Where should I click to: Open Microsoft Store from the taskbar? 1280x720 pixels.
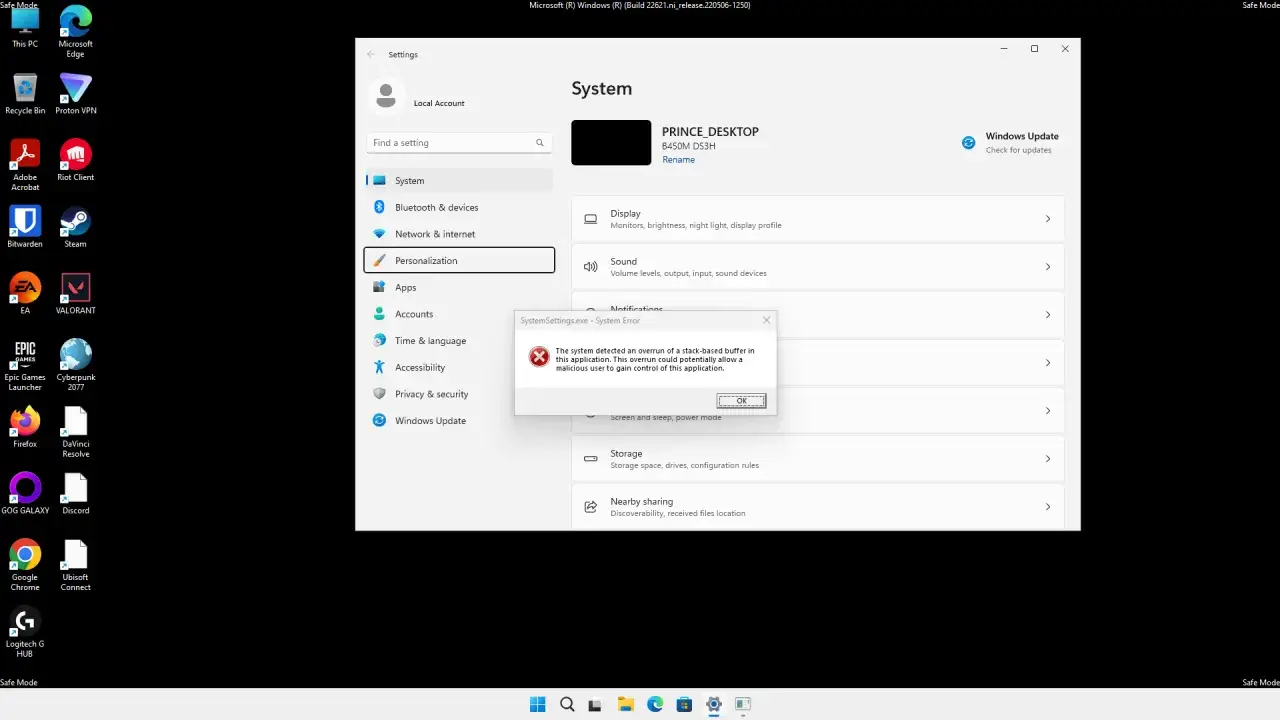click(684, 705)
